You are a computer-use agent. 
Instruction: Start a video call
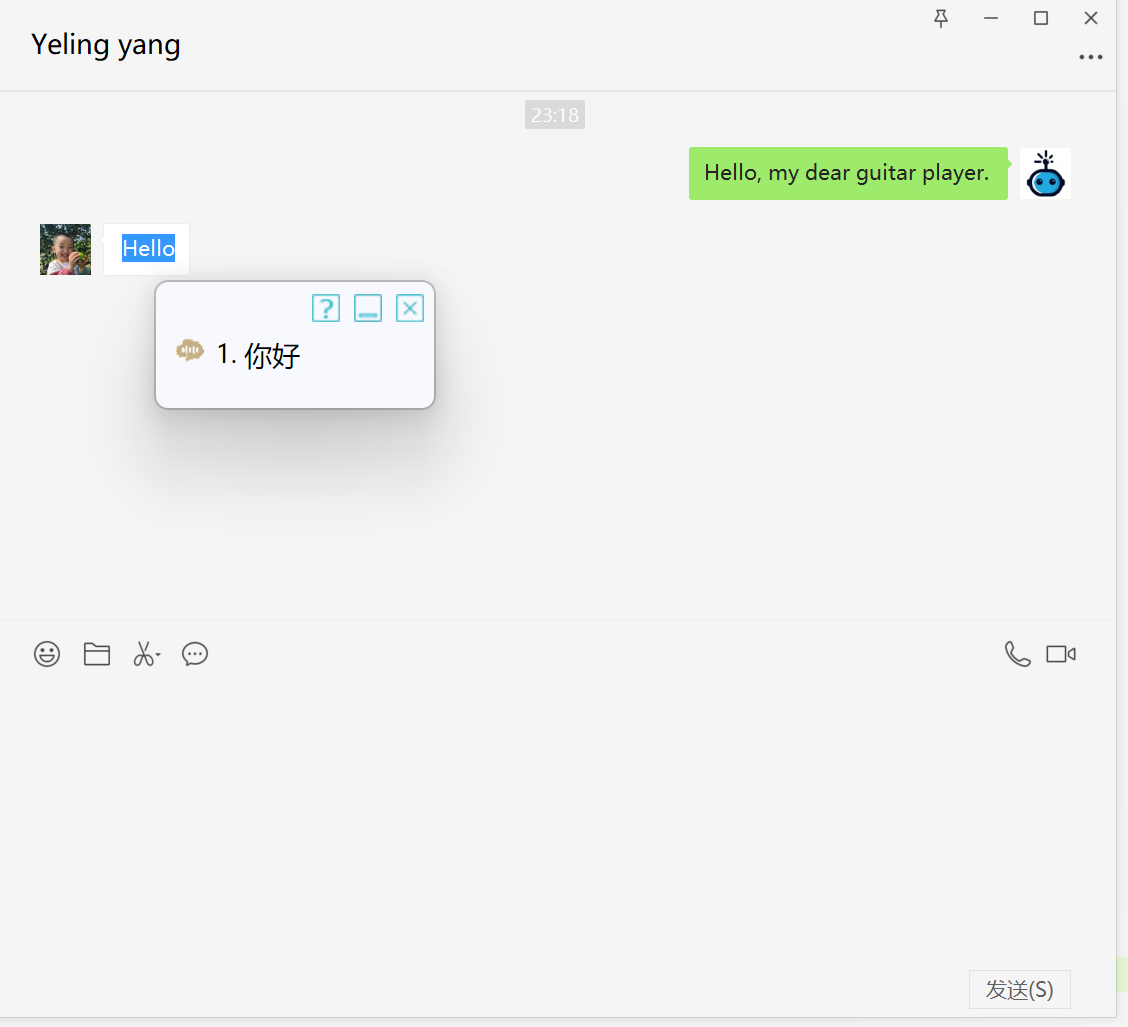pos(1060,654)
